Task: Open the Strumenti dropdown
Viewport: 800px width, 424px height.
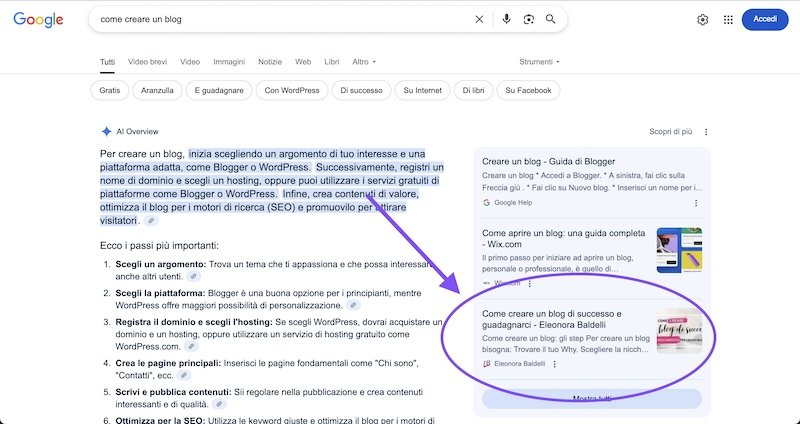Action: pyautogui.click(x=539, y=62)
